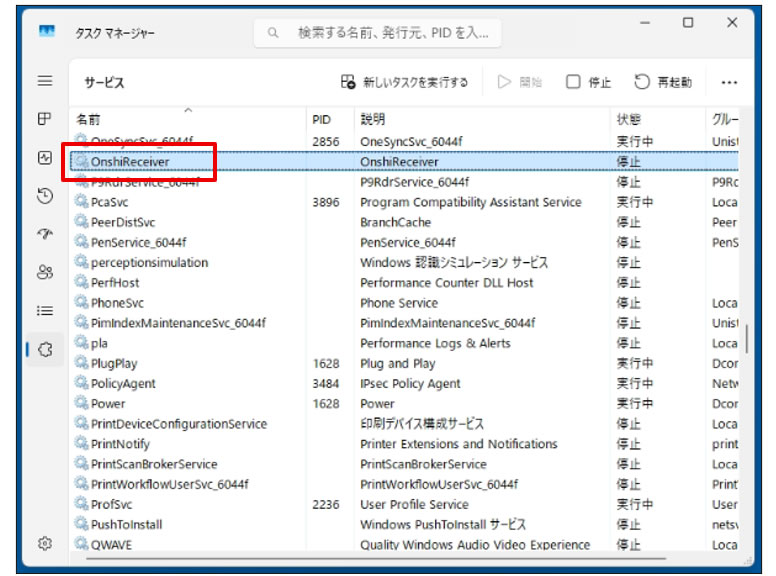The image size is (776, 576).
Task: Select the OnshiReceiver service row
Action: [404, 162]
